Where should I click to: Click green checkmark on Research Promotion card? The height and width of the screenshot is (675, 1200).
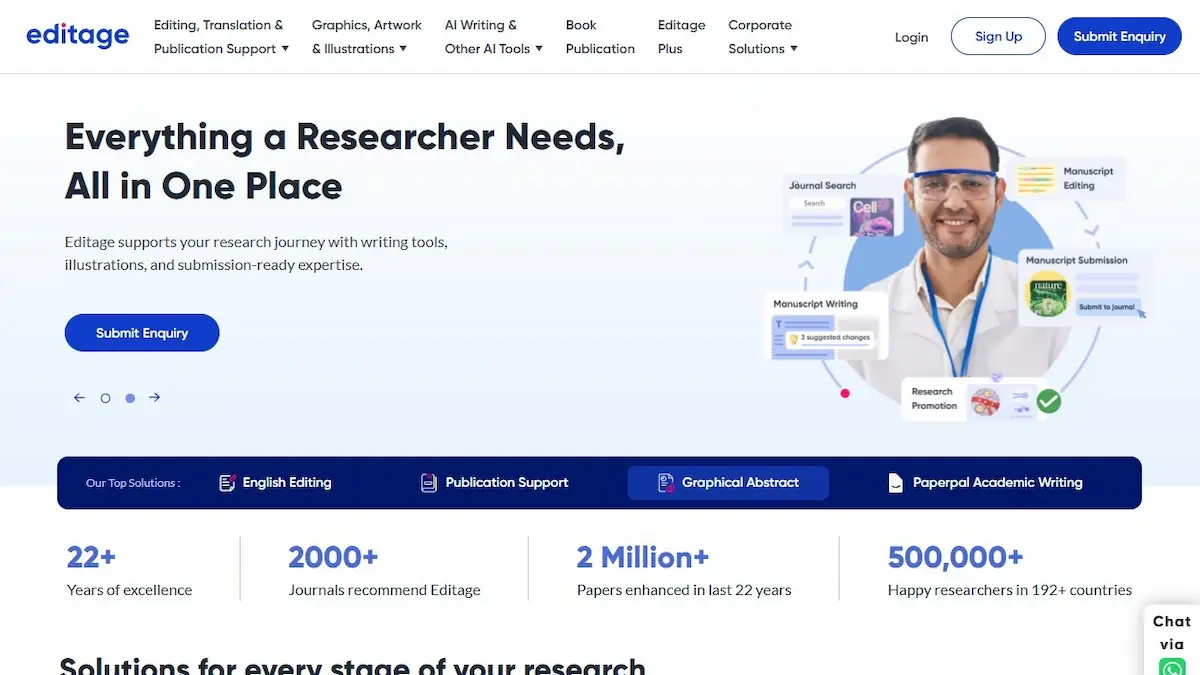pos(1048,401)
